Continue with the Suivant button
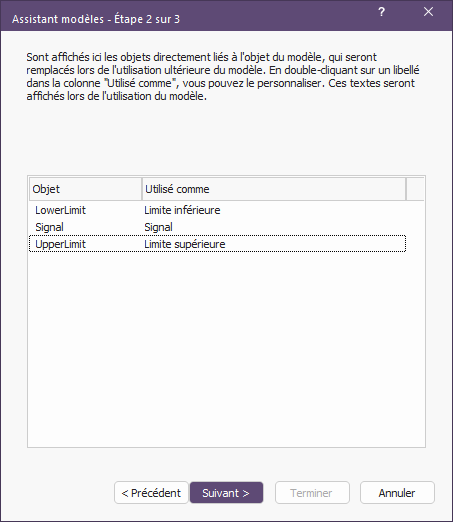Image resolution: width=453 pixels, height=522 pixels. (x=226, y=493)
